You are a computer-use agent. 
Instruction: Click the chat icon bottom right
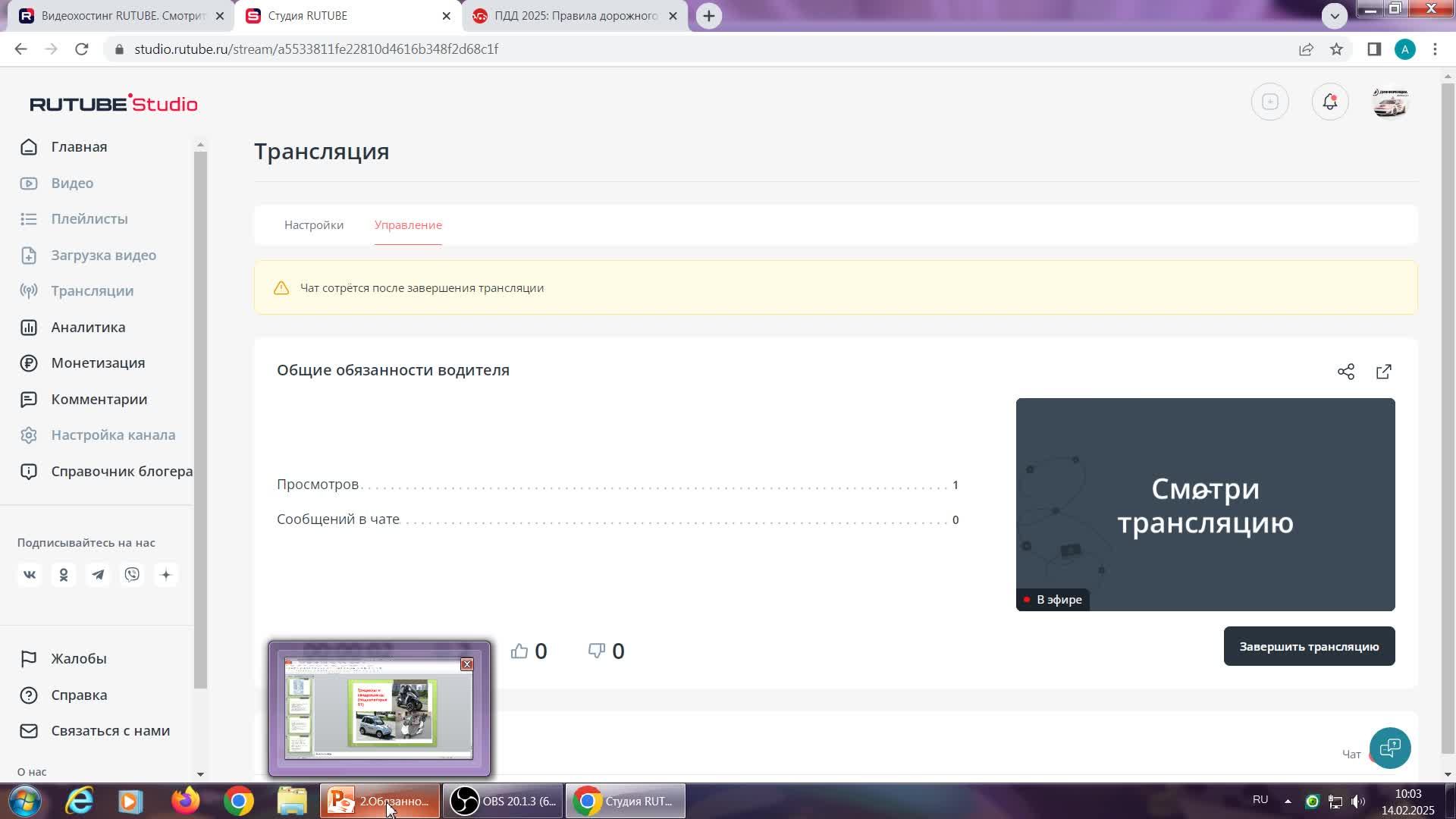pos(1391,747)
